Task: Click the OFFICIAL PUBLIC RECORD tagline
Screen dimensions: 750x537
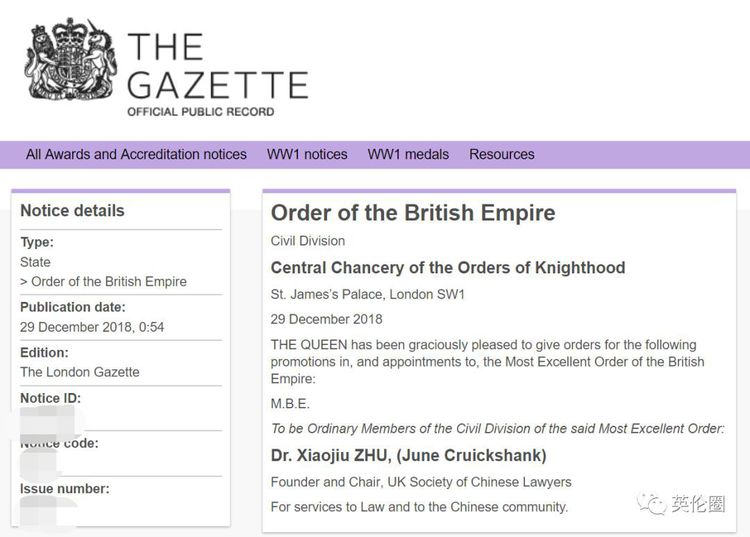Action: coord(200,112)
